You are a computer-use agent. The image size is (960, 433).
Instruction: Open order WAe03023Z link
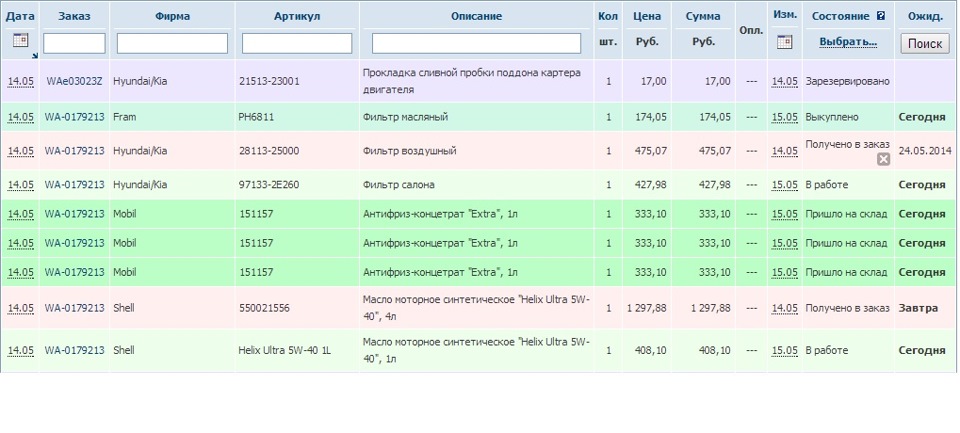74,81
